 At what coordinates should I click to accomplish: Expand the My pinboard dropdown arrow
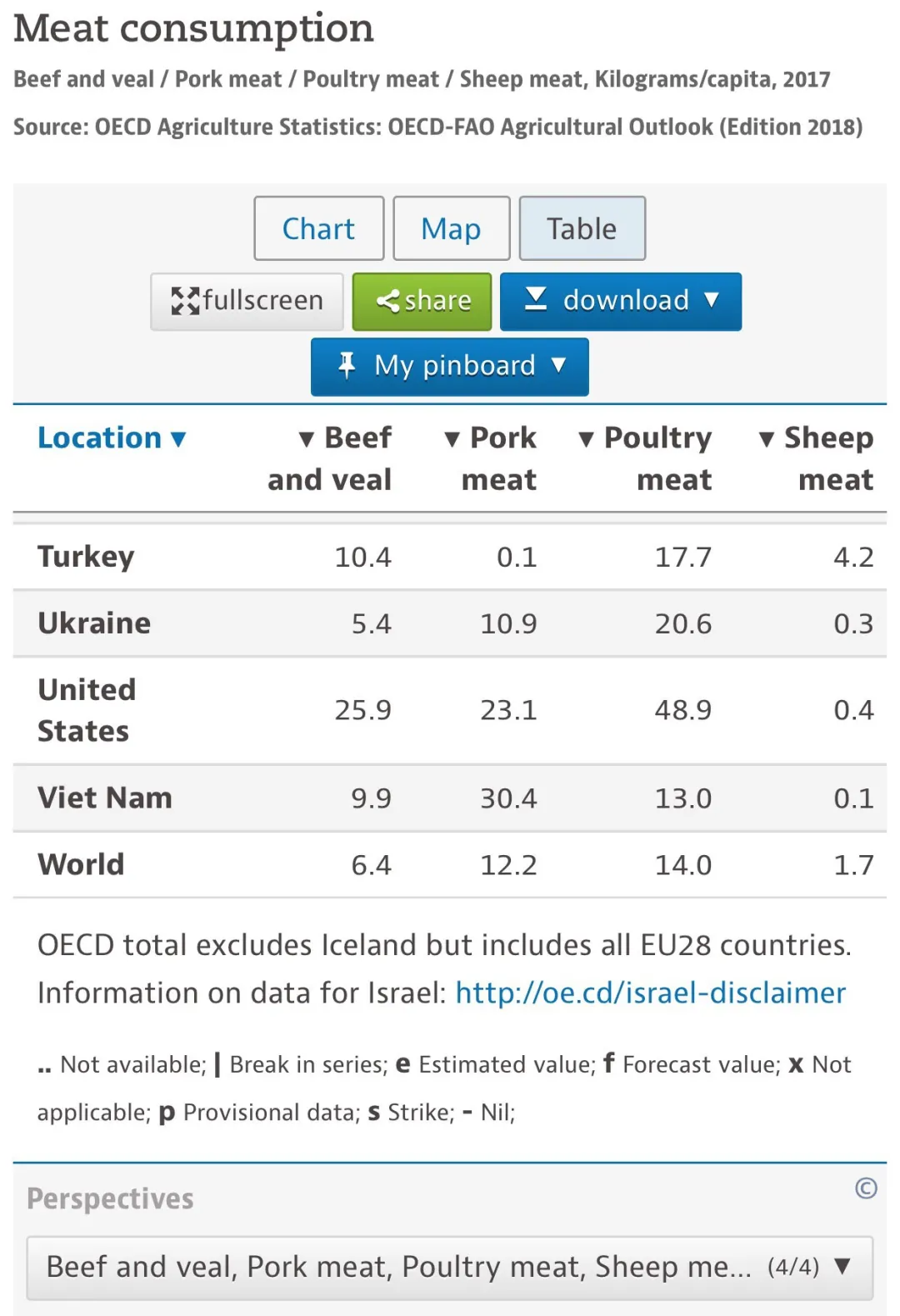(x=558, y=365)
